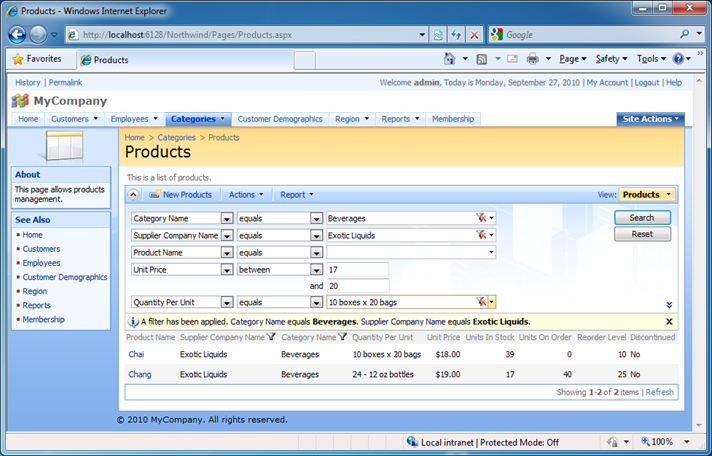Open the View Products dropdown
This screenshot has height=456, width=712.
646,194
